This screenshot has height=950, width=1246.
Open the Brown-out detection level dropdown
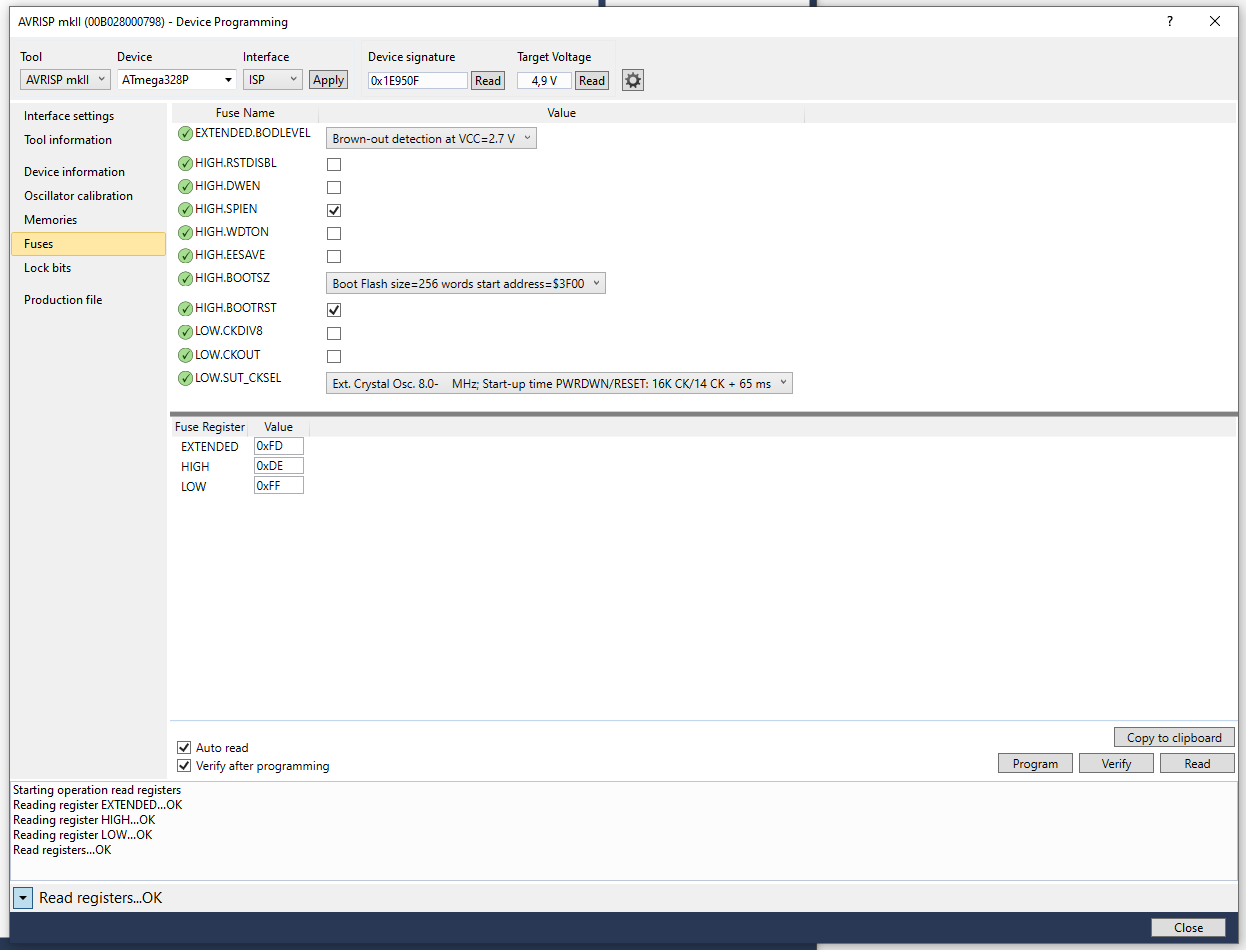[431, 139]
